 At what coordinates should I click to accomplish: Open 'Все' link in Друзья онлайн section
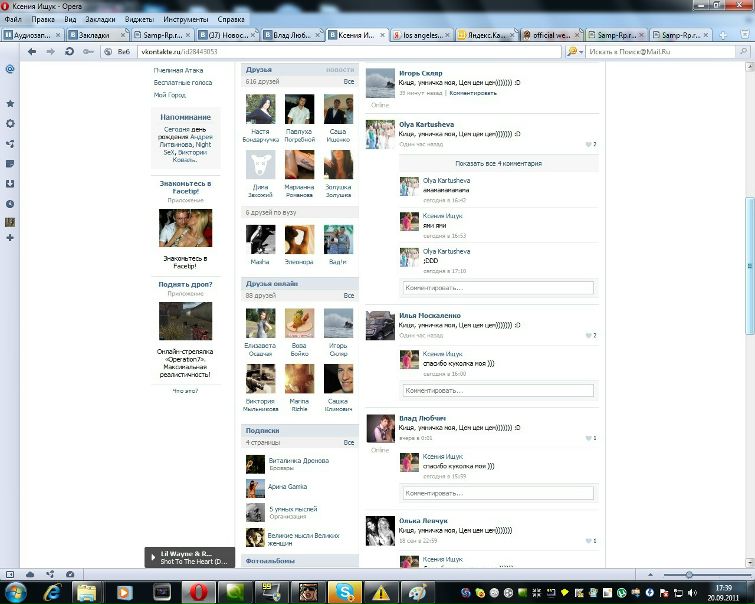348,296
